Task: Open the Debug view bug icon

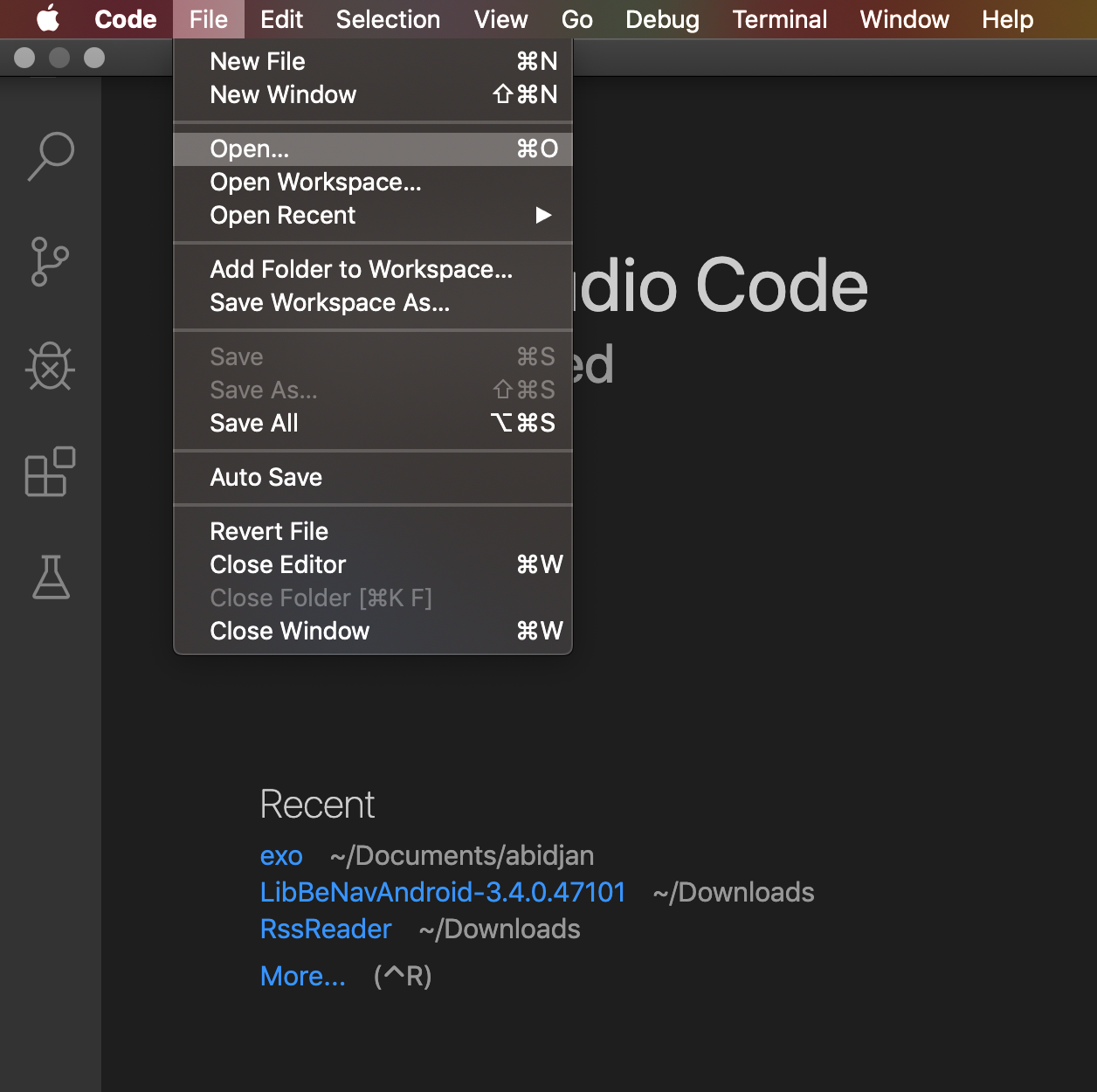Action: (51, 366)
